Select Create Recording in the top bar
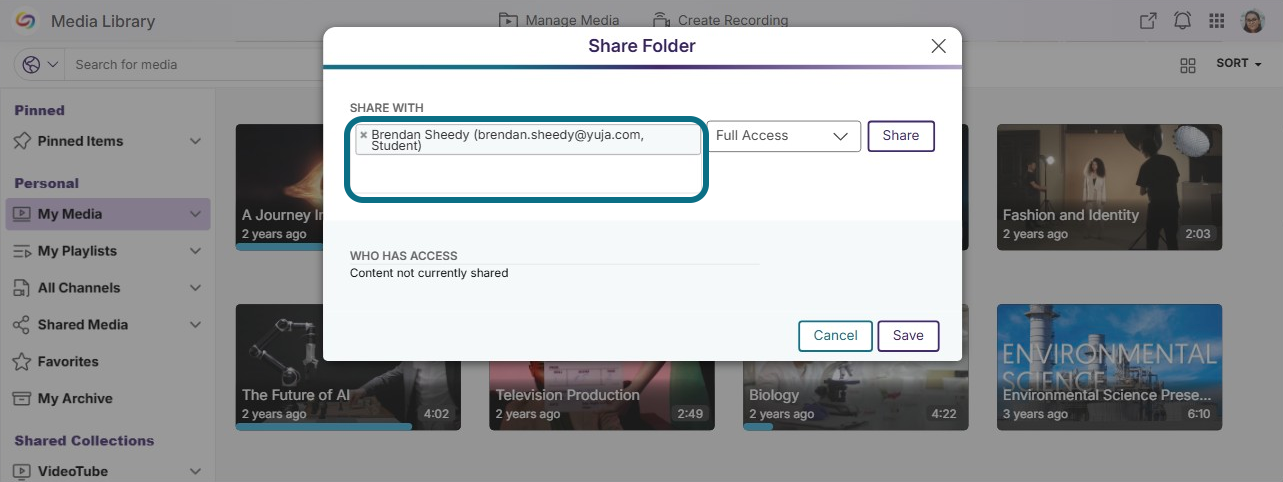Screen dimensions: 1283x482 [x=720, y=20]
